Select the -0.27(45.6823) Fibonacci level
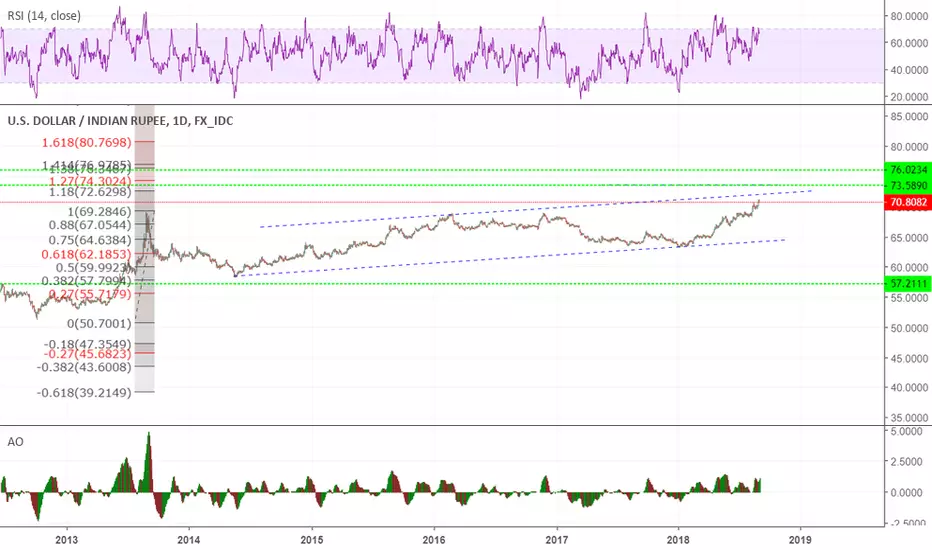The width and height of the screenshot is (932, 550). (87, 354)
